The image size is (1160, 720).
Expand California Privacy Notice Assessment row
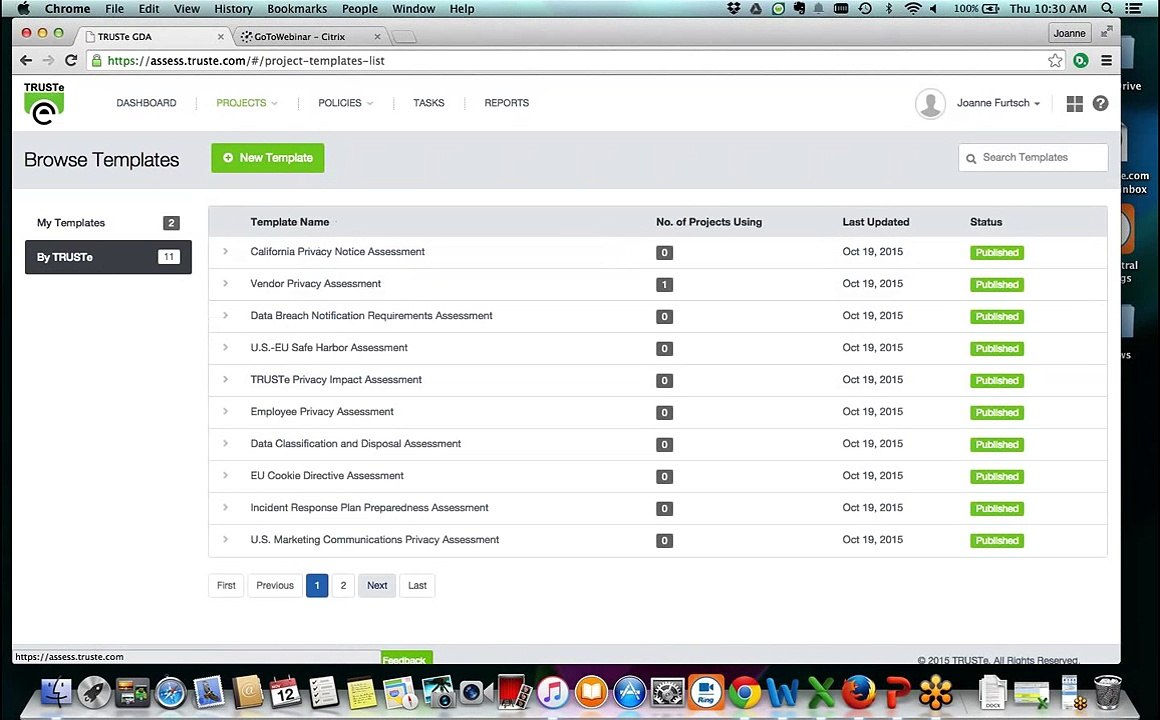click(x=226, y=252)
